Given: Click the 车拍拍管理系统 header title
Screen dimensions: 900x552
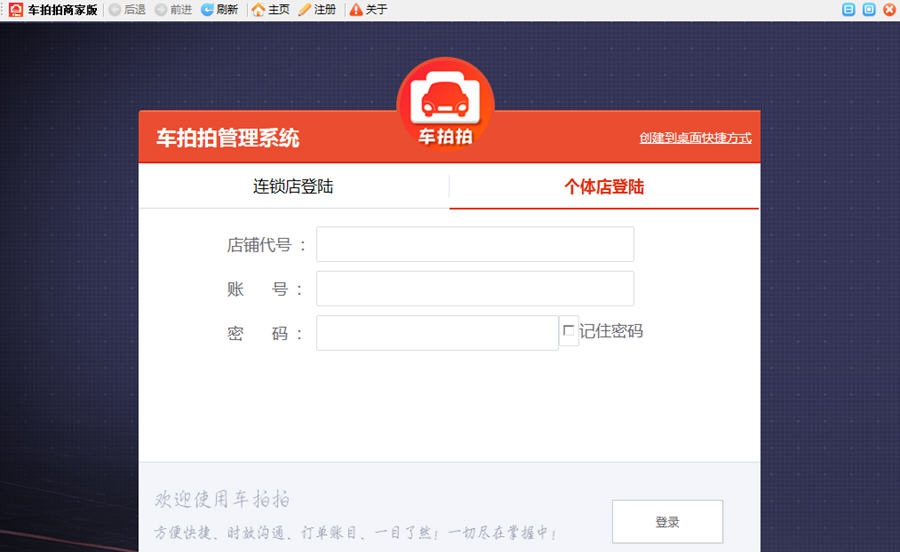Looking at the screenshot, I should [228, 138].
